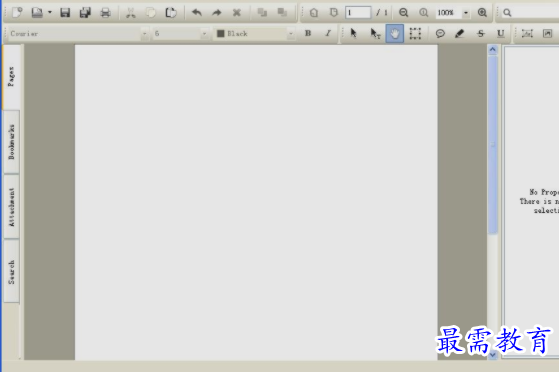Image resolution: width=559 pixels, height=372 pixels.
Task: Select the Hand tool
Action: (395, 34)
